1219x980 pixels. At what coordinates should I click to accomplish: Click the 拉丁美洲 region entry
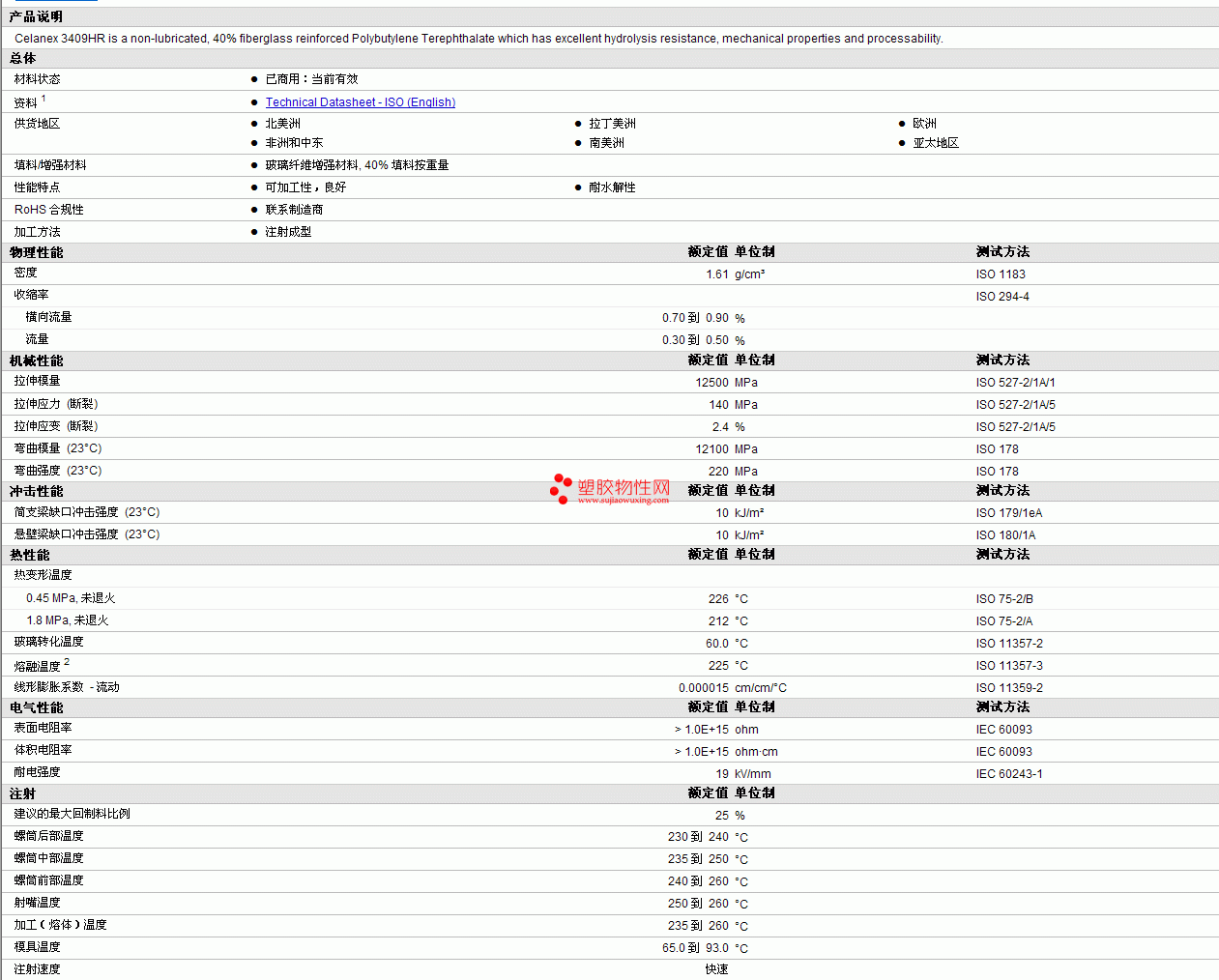(613, 124)
